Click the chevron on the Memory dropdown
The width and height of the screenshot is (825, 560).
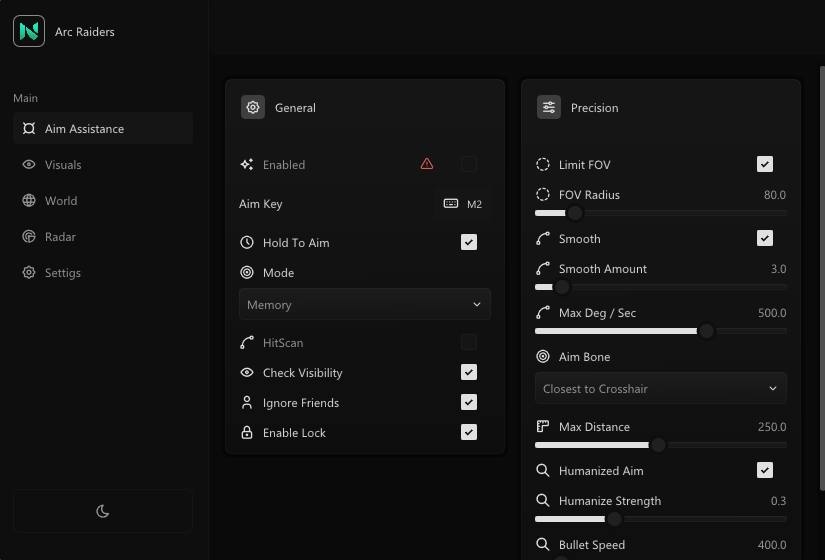[x=477, y=305]
